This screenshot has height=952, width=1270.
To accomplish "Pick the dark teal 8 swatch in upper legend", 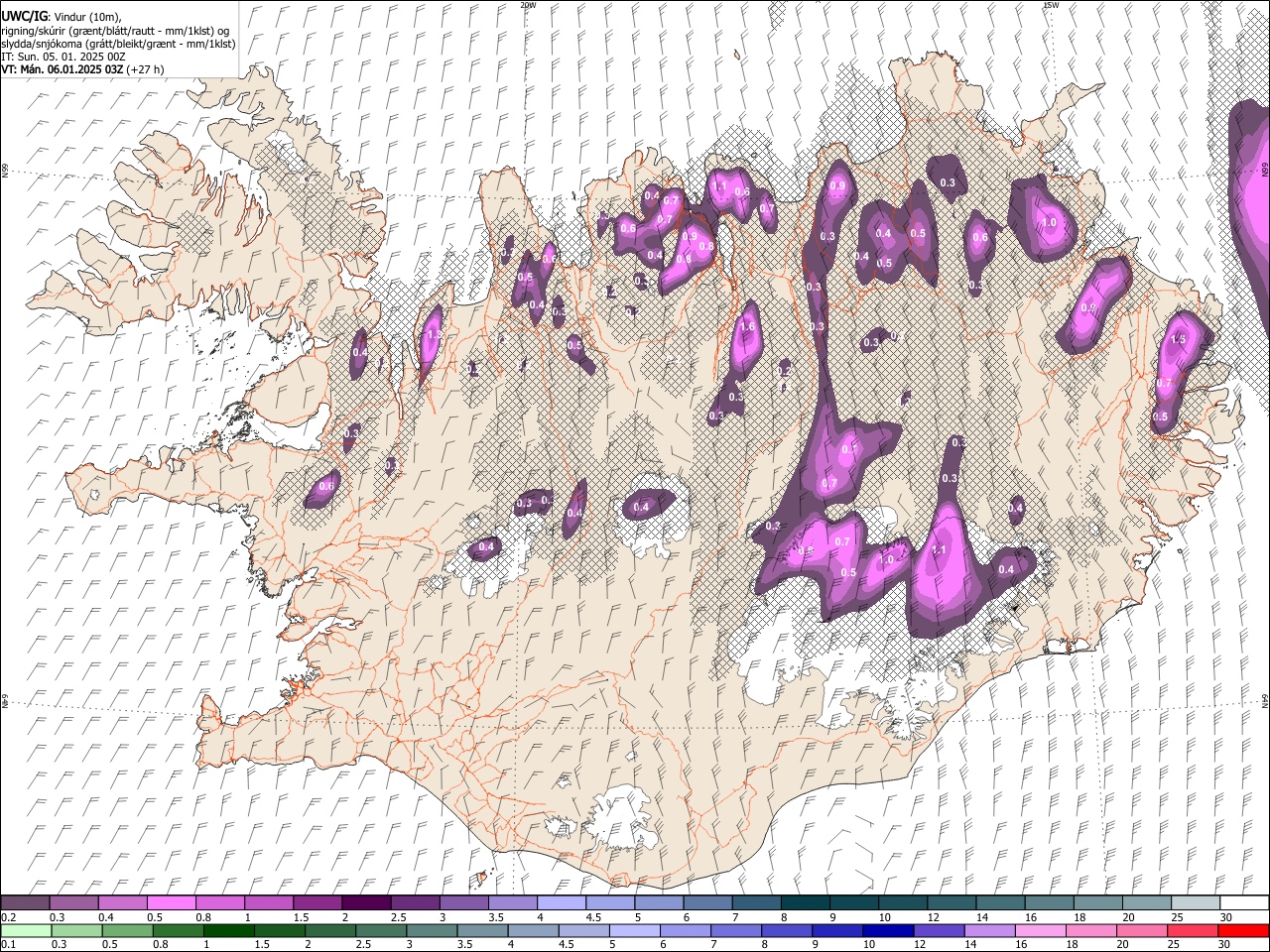I will click(x=804, y=903).
